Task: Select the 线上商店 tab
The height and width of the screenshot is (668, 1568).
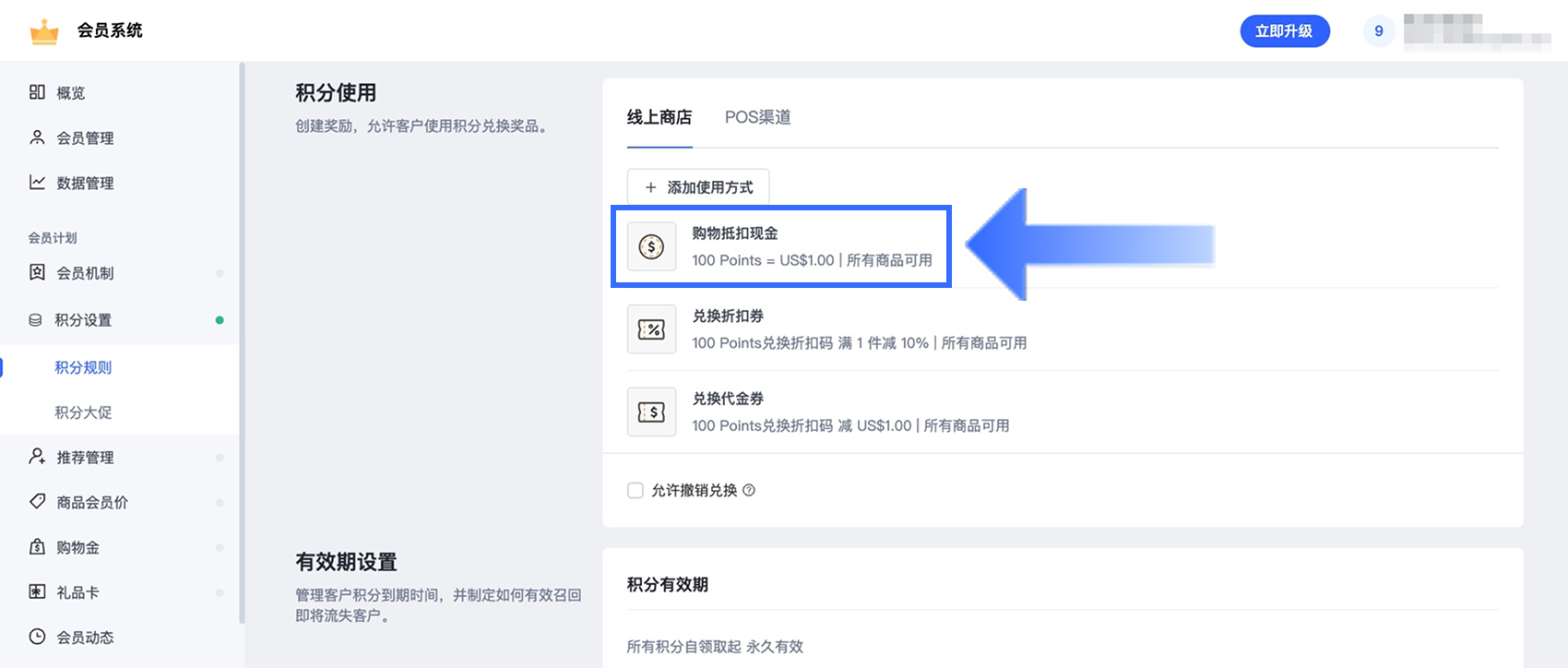Action: click(x=659, y=117)
